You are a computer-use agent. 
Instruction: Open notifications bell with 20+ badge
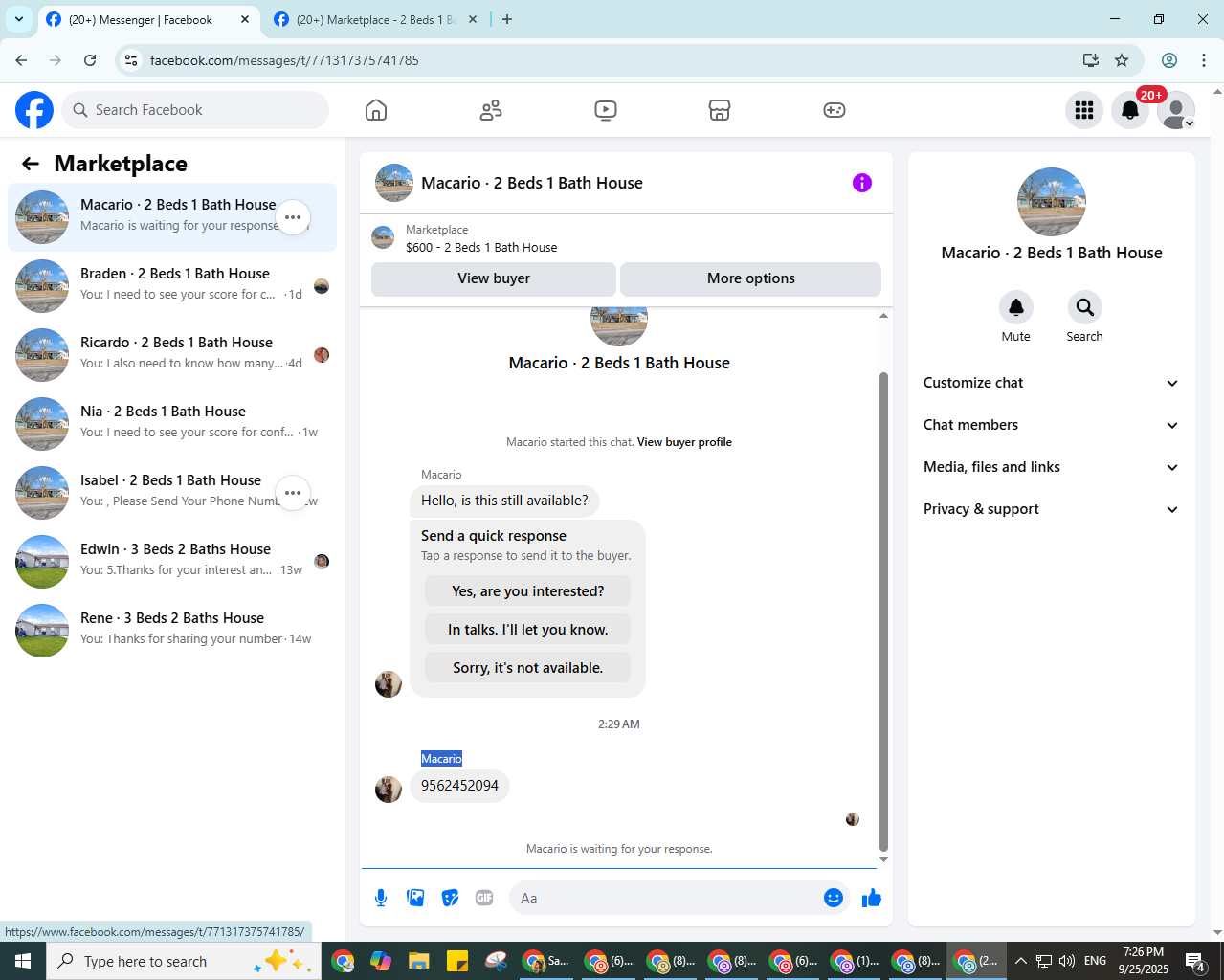pos(1130,110)
